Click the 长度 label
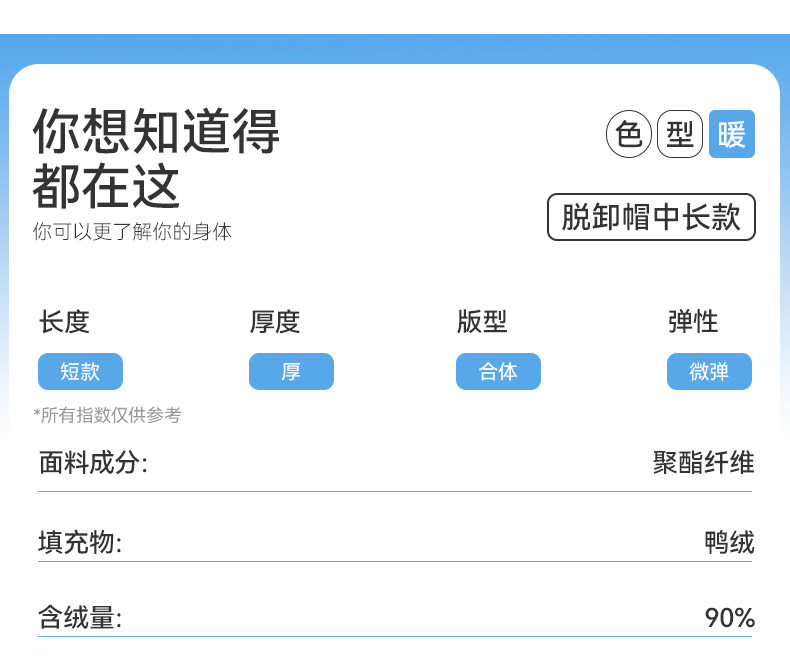This screenshot has width=790, height=664. pos(64,322)
